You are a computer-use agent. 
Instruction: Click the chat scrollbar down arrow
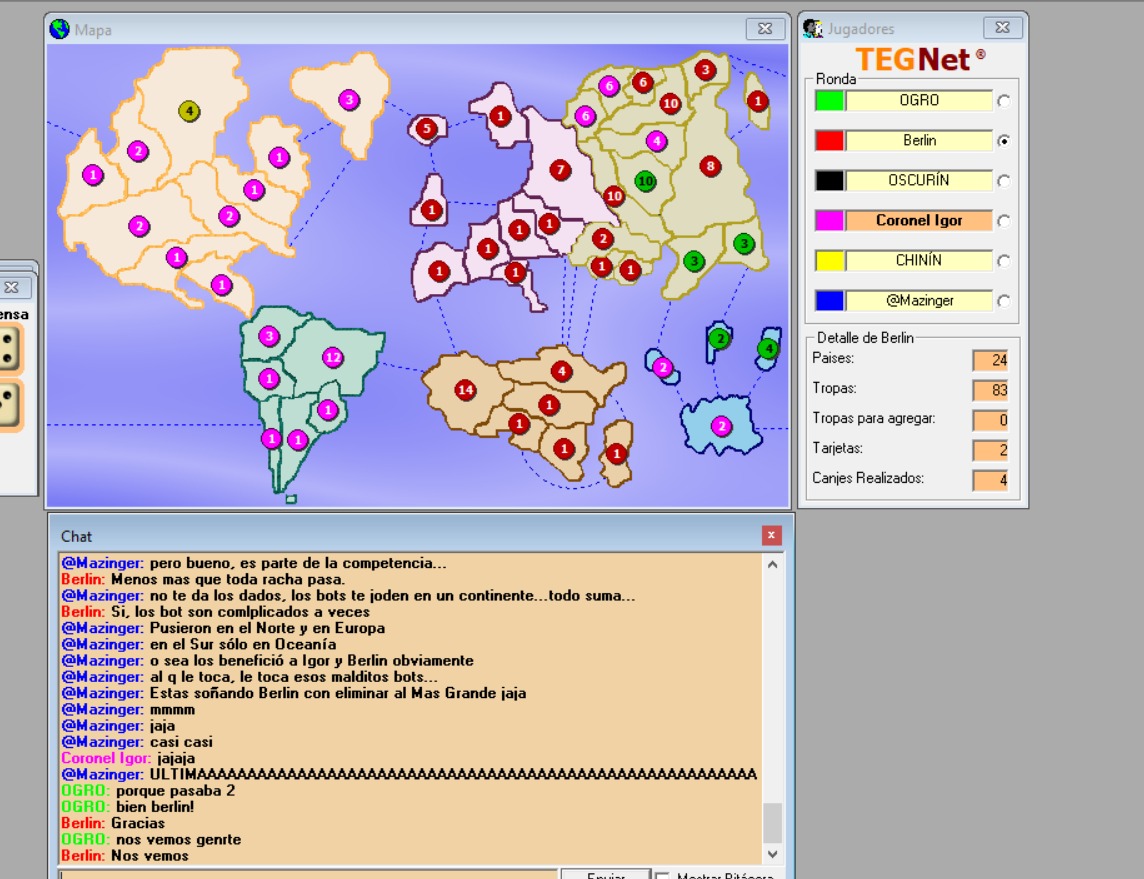(771, 854)
